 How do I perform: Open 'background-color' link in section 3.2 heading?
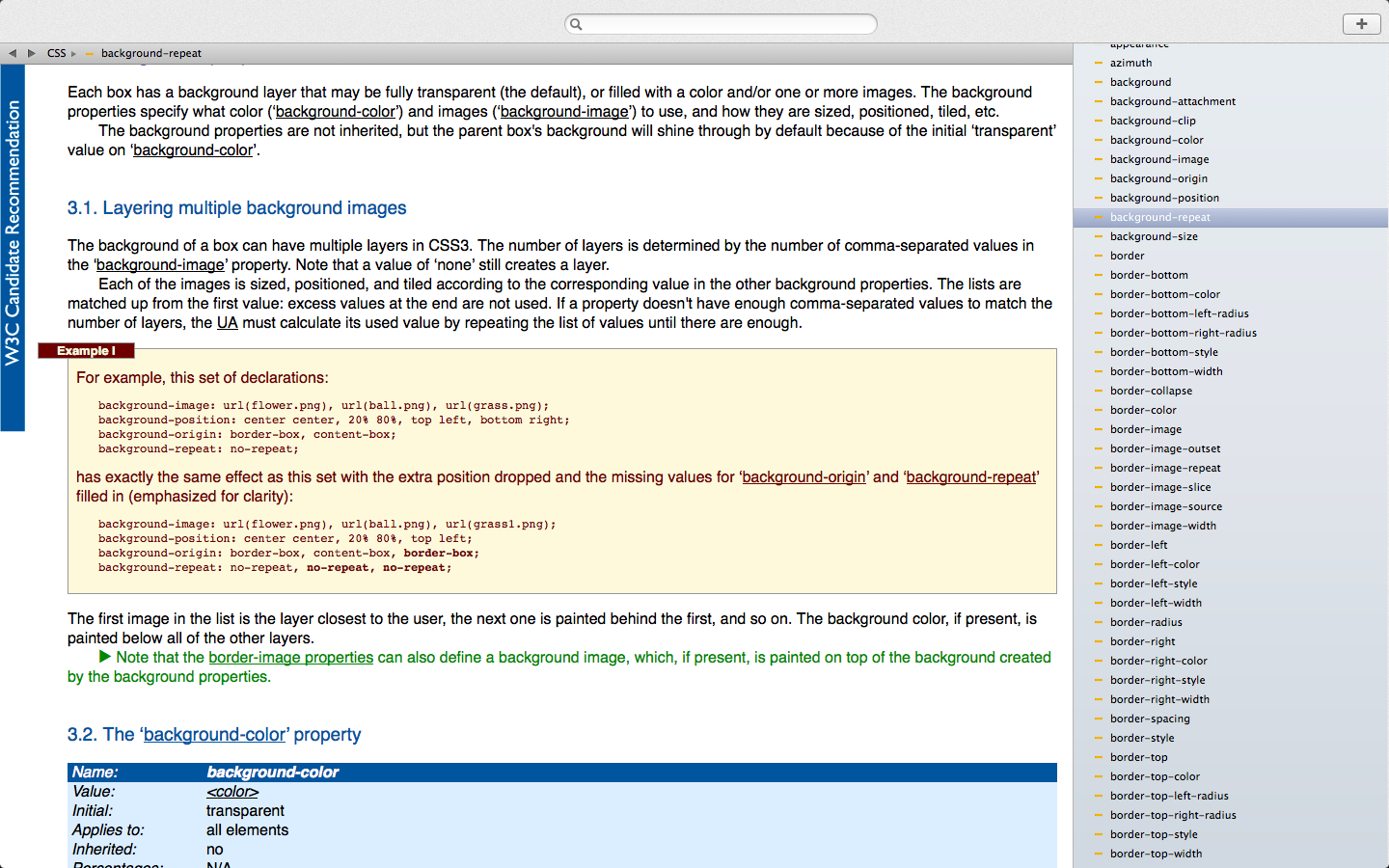pos(215,735)
